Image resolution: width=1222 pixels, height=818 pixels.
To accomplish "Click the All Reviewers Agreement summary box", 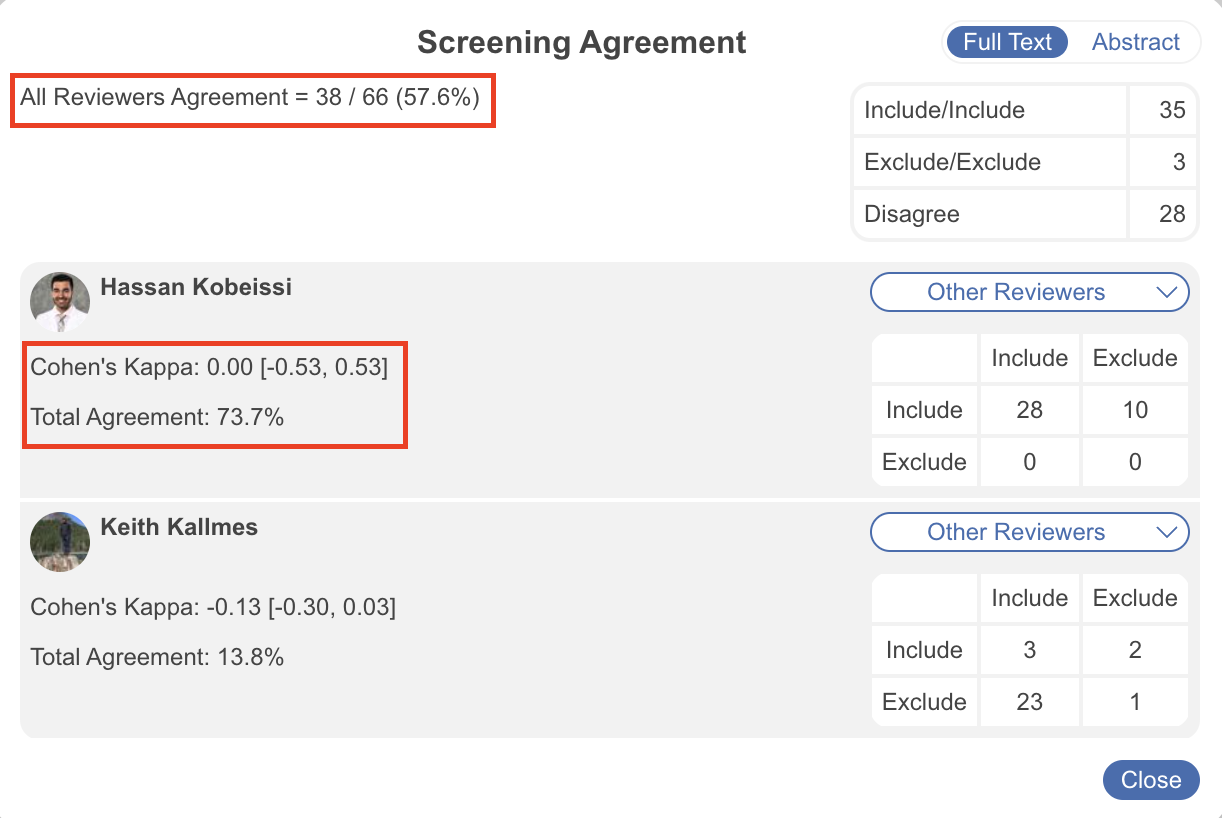I will [252, 99].
